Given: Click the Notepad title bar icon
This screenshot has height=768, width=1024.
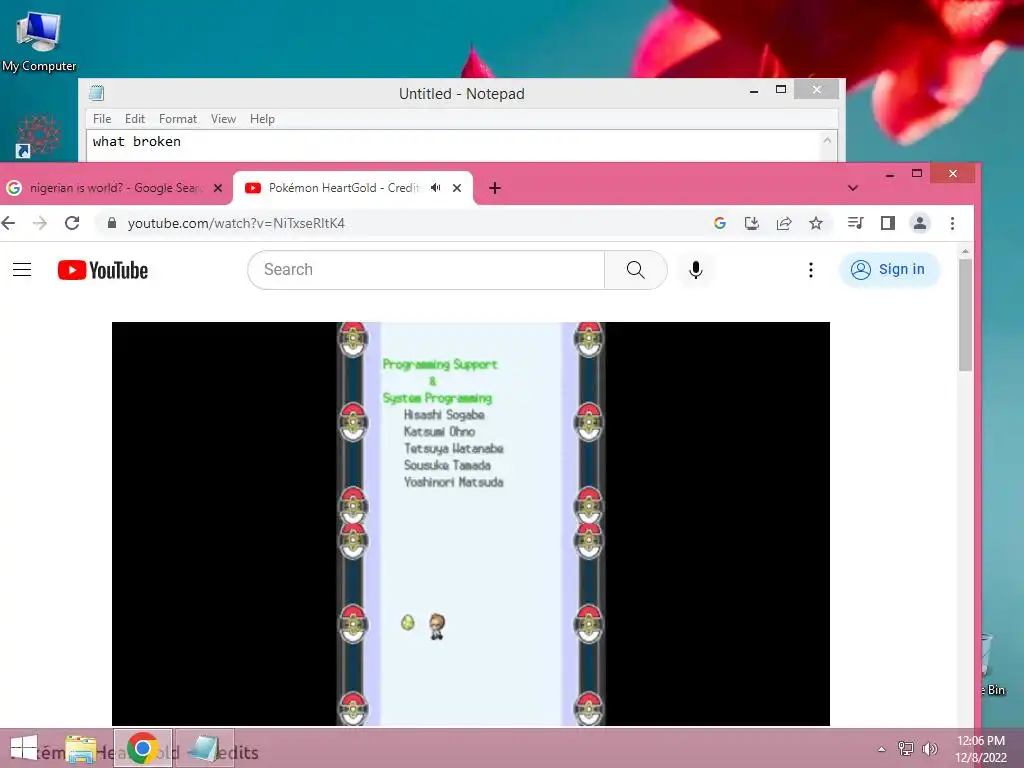Looking at the screenshot, I should pos(97,93).
